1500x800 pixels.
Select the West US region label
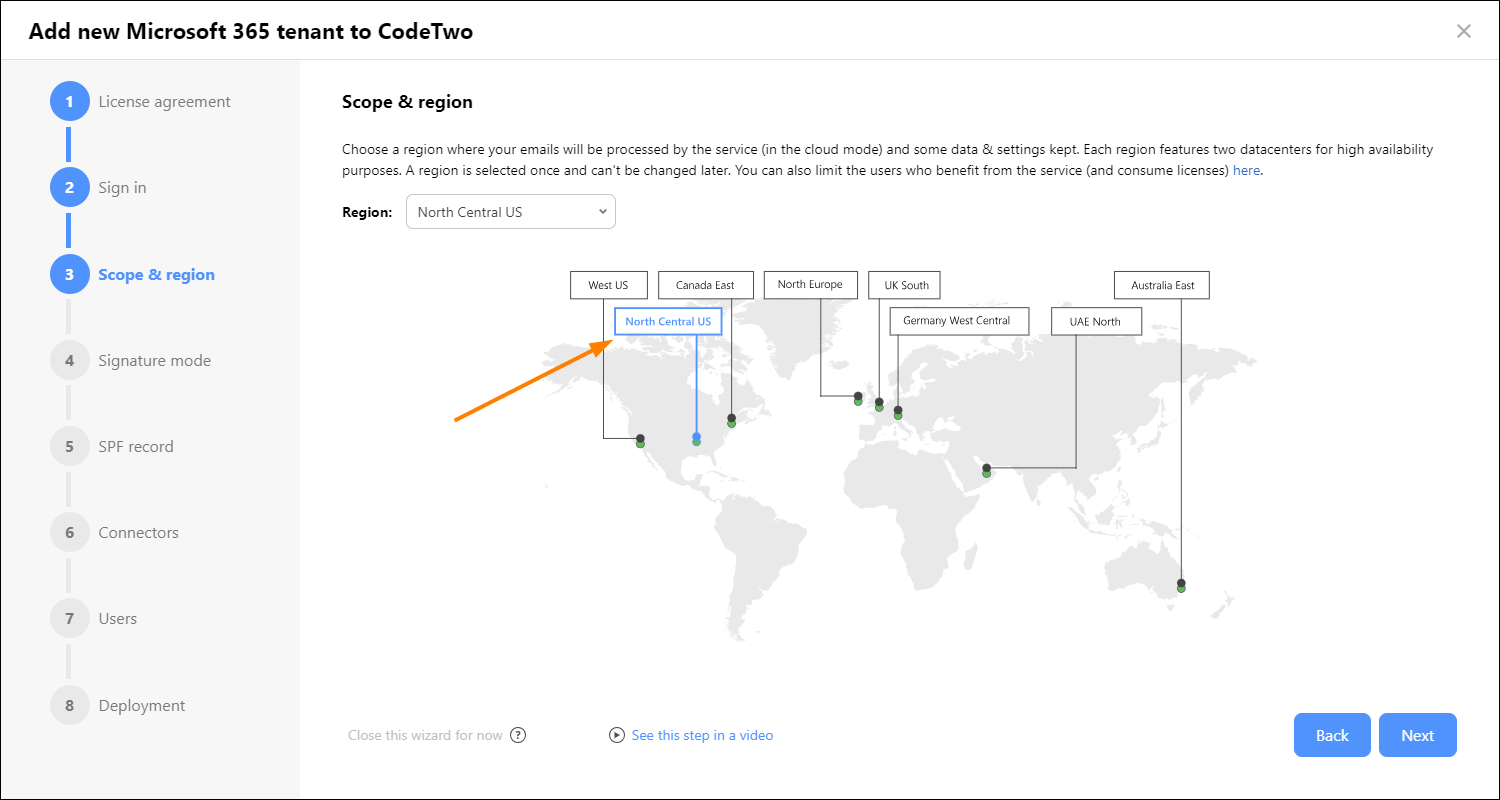608,285
